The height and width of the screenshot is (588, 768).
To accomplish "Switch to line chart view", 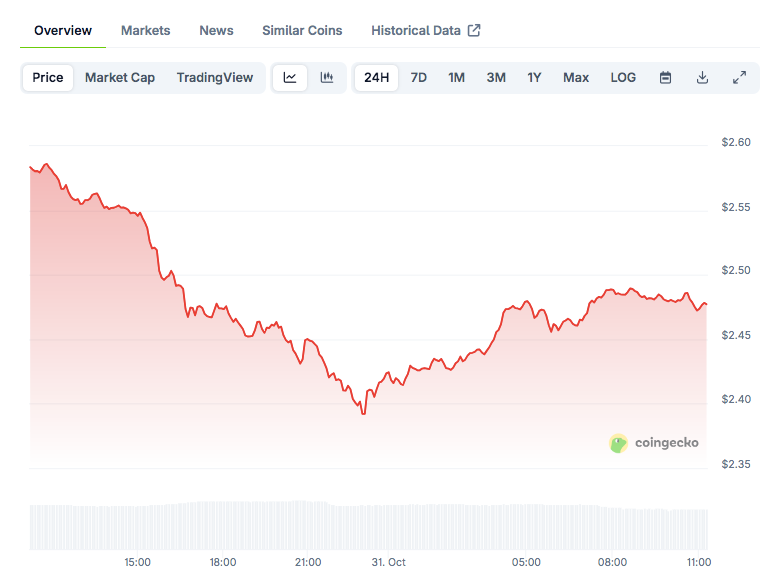I will [x=290, y=78].
